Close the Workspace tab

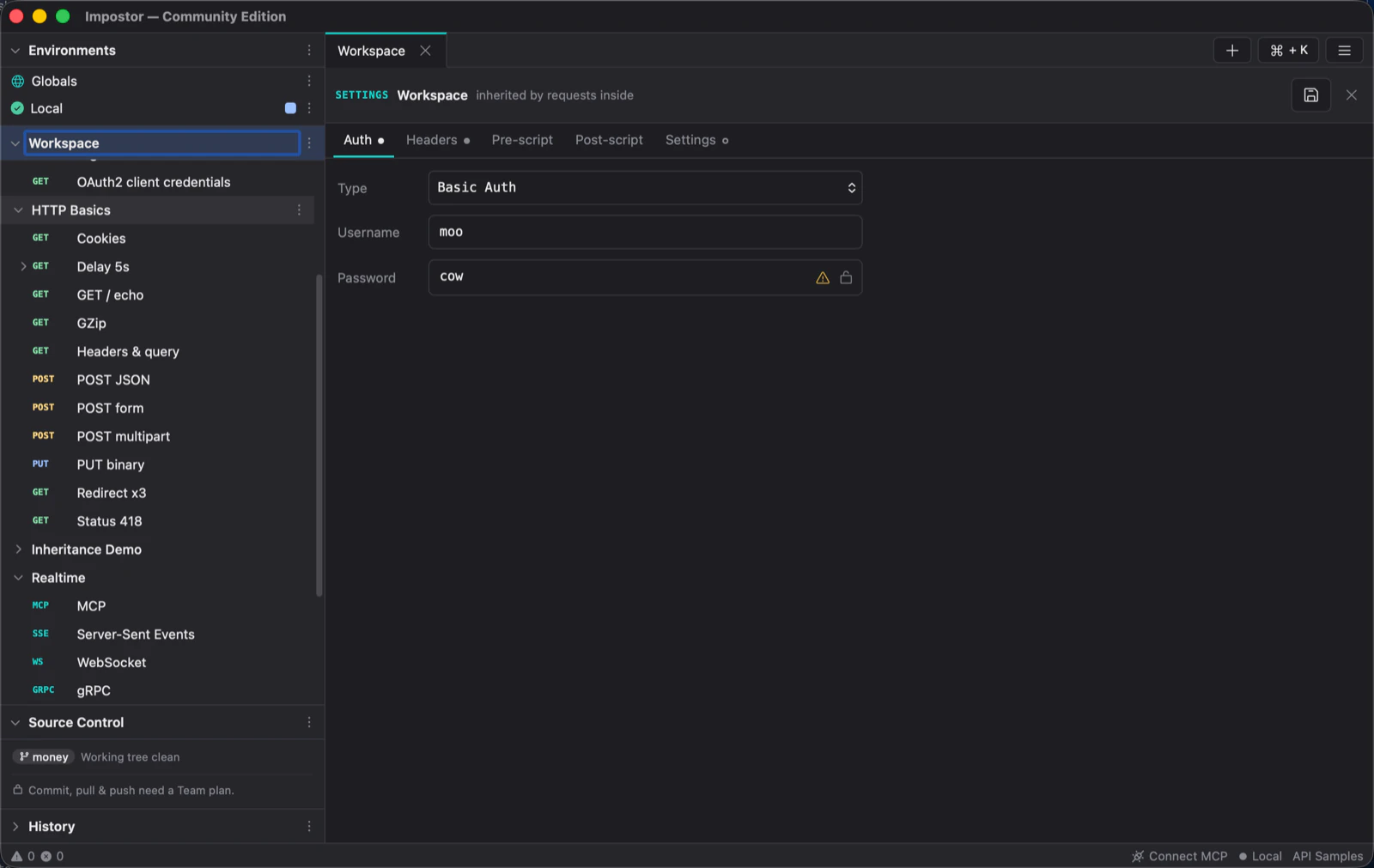click(425, 51)
